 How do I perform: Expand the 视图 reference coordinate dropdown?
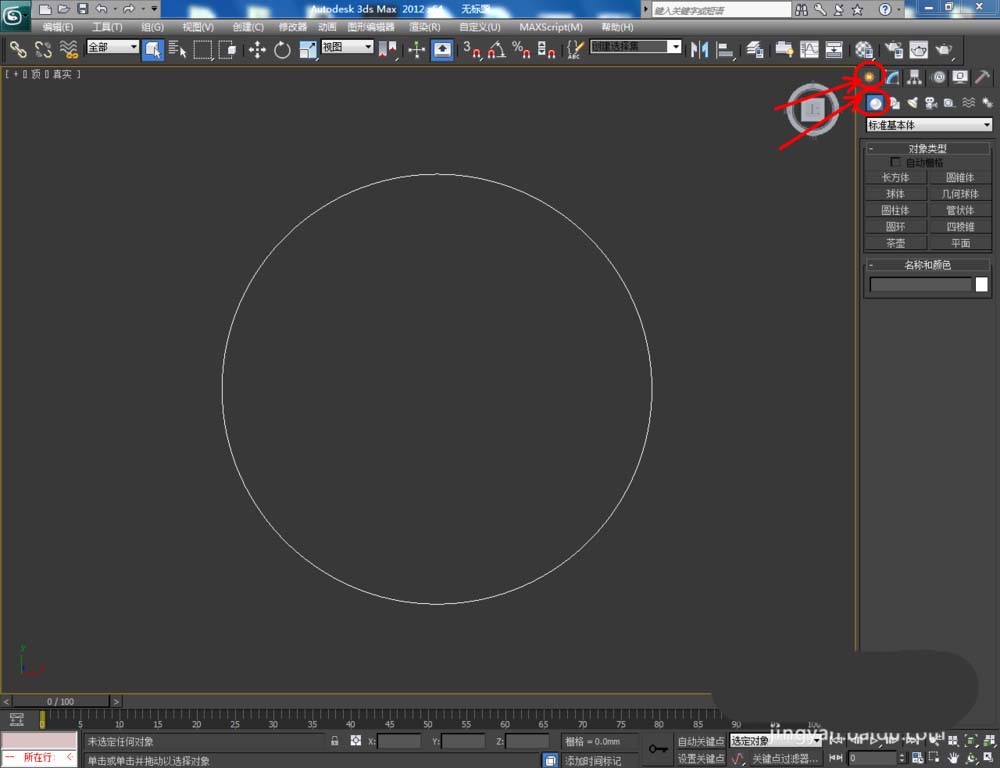click(347, 47)
